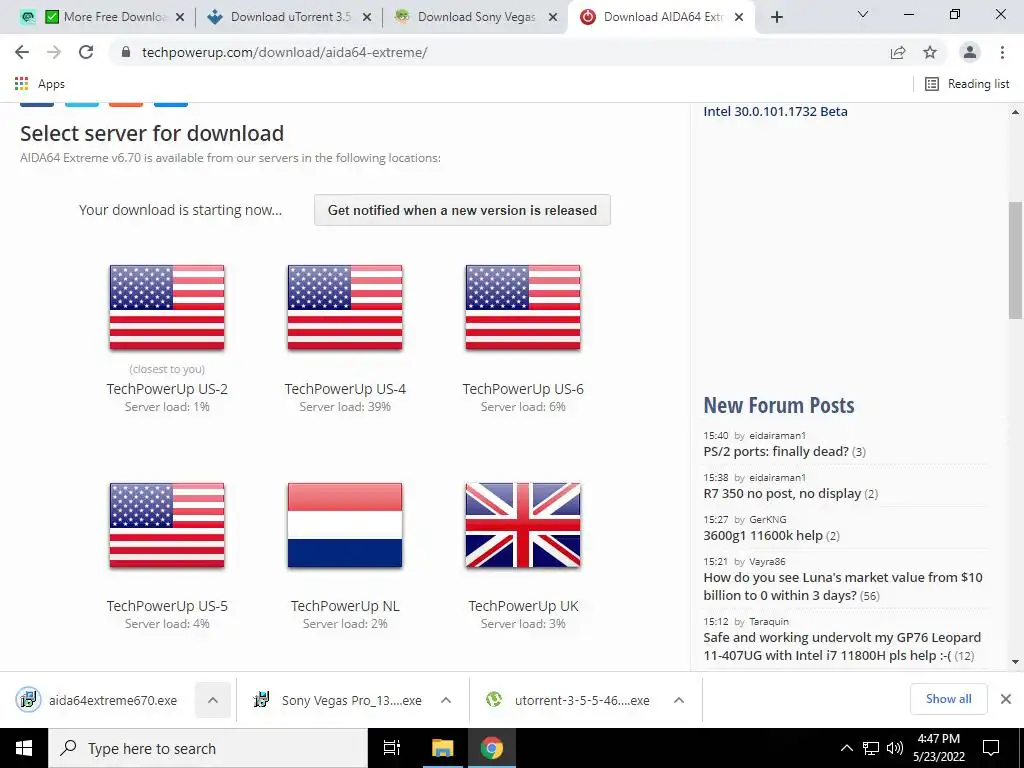
Task: Open the Intel 30.0.101.1732 Beta link
Action: pos(775,111)
